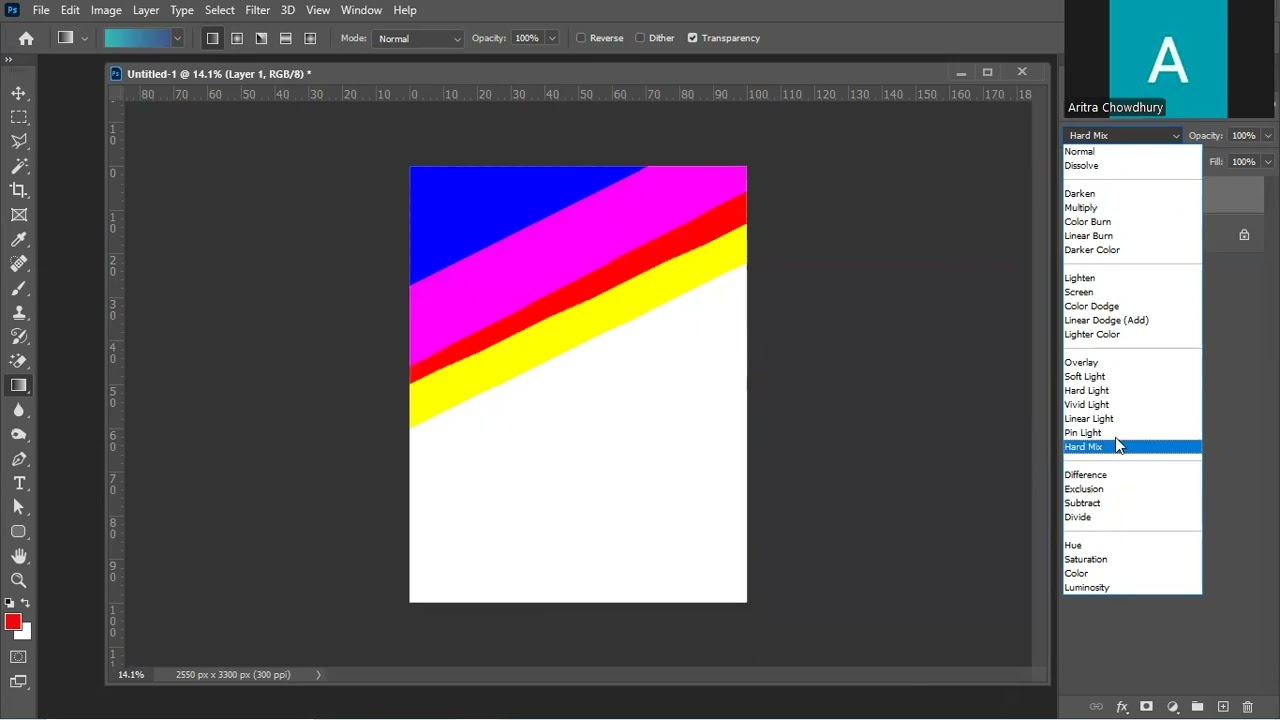Viewport: 1280px width, 720px height.
Task: Click the white background color swatch
Action: [25, 632]
